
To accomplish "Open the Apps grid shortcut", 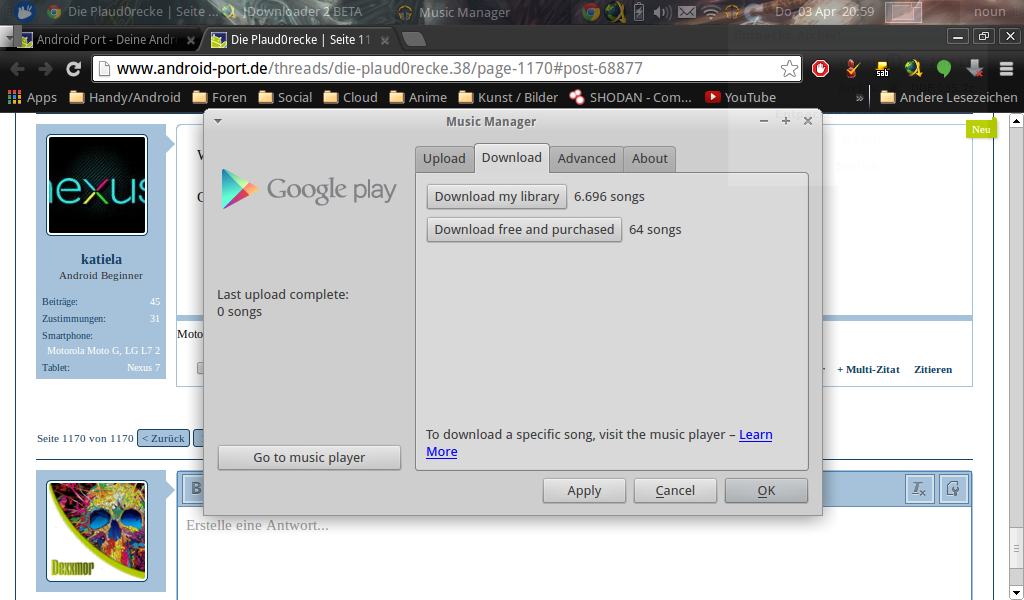I will tap(32, 97).
